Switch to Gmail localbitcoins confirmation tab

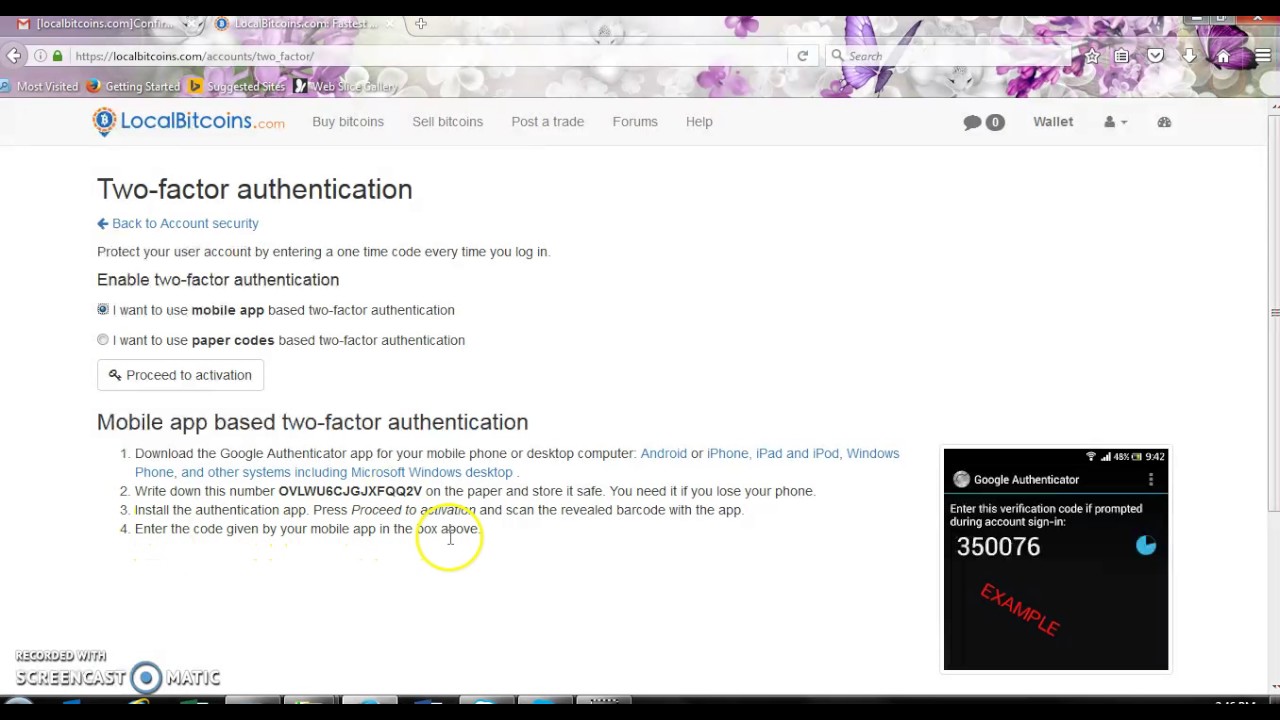(106, 24)
